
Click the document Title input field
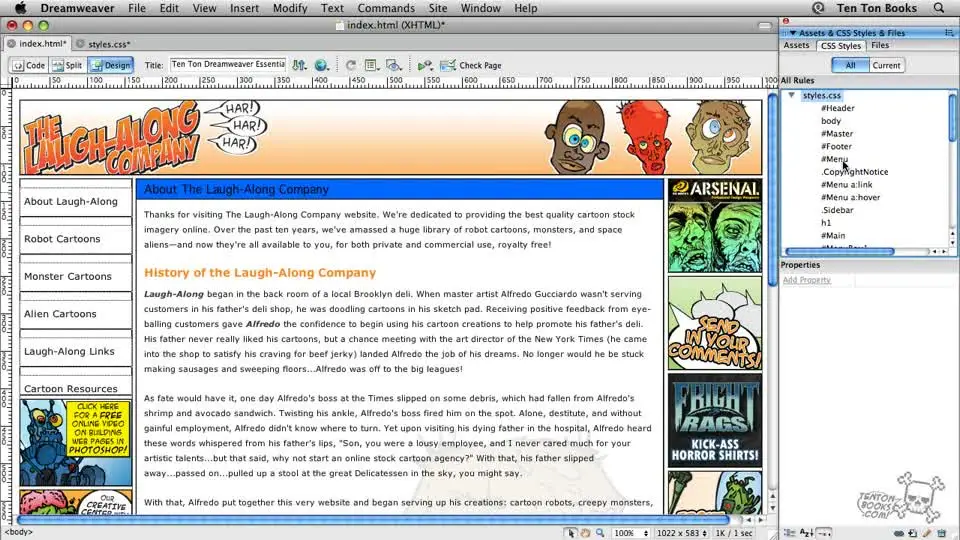pyautogui.click(x=228, y=64)
